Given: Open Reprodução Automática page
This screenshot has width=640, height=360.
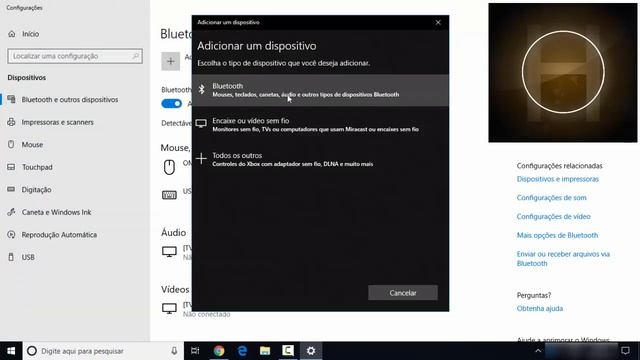Looking at the screenshot, I should pyautogui.click(x=59, y=235).
